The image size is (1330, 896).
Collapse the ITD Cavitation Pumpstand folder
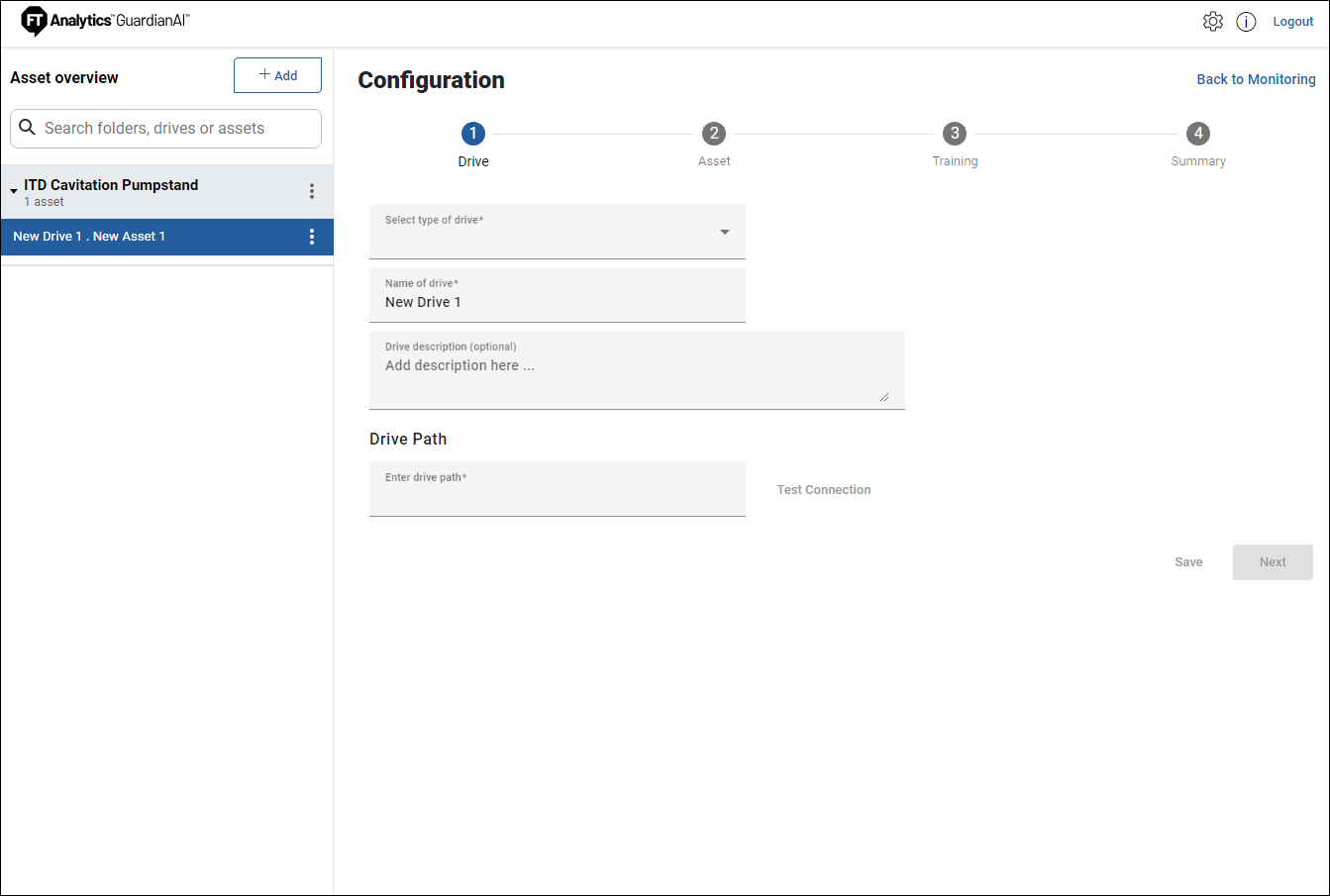[14, 191]
